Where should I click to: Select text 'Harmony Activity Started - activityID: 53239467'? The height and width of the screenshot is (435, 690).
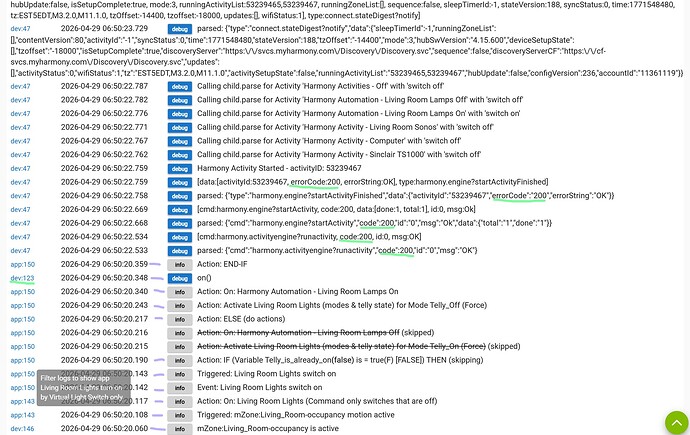click(279, 168)
